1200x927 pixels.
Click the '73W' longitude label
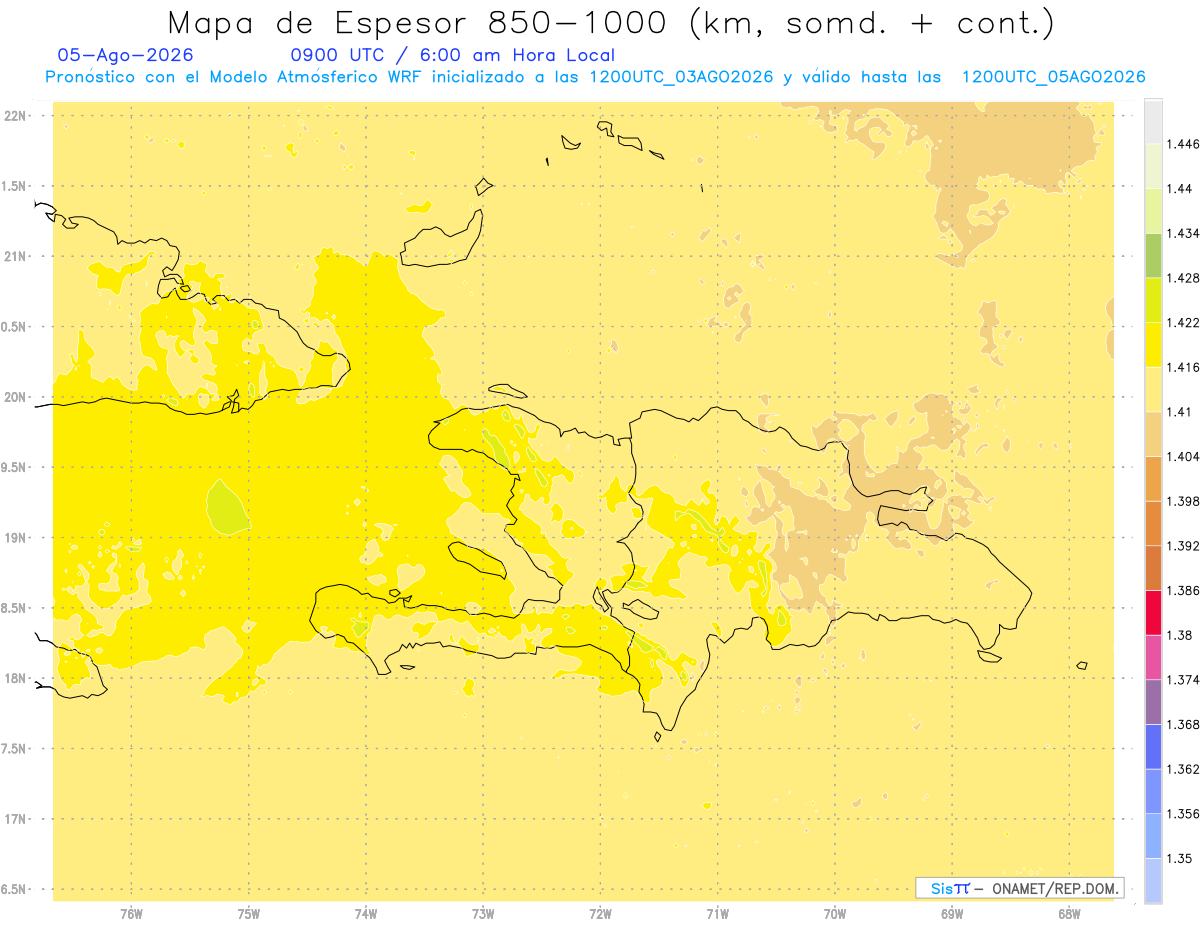point(483,914)
